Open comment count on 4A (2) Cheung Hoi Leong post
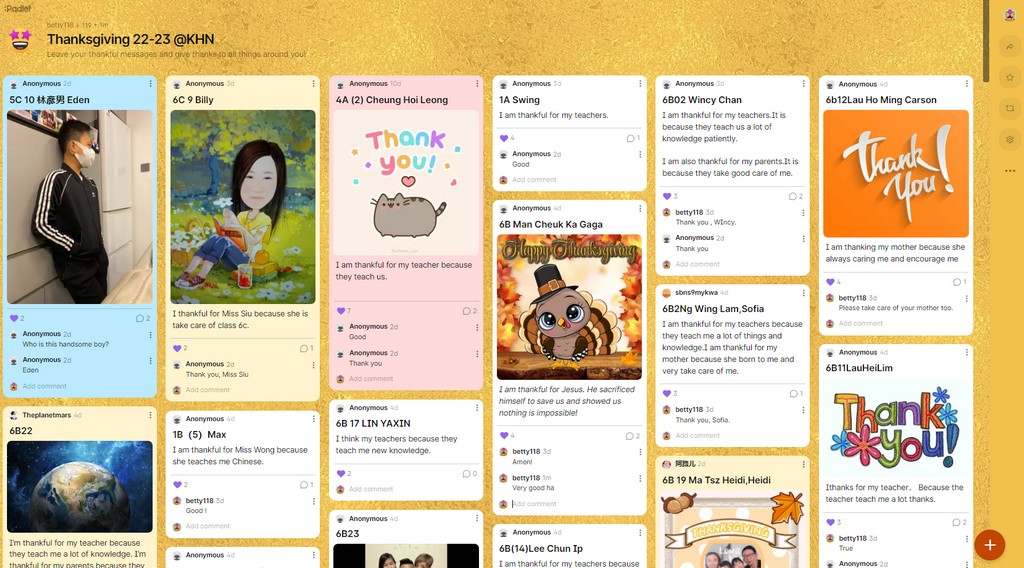The image size is (1024, 568). [470, 311]
